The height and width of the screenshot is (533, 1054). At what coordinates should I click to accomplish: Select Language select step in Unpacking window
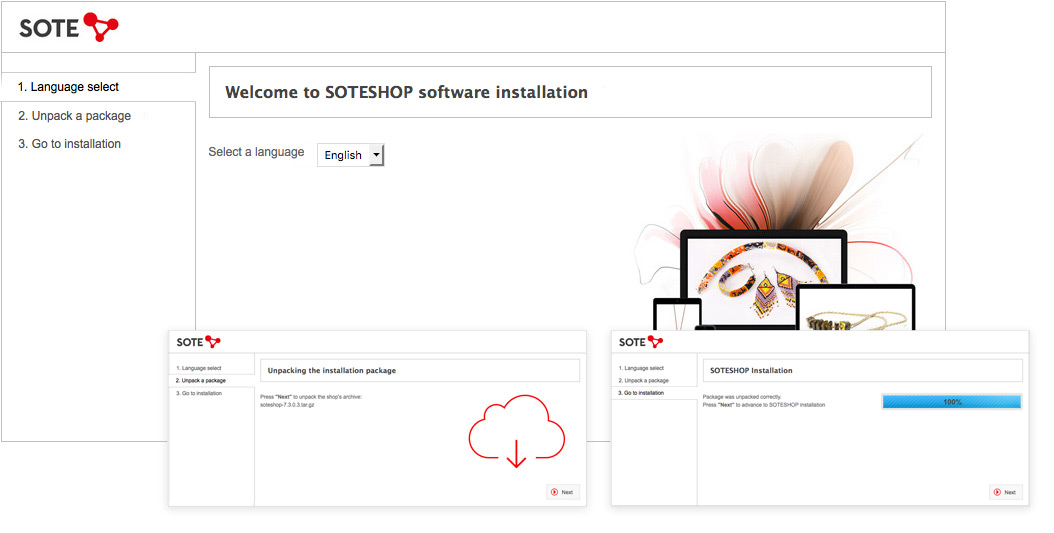(x=198, y=368)
